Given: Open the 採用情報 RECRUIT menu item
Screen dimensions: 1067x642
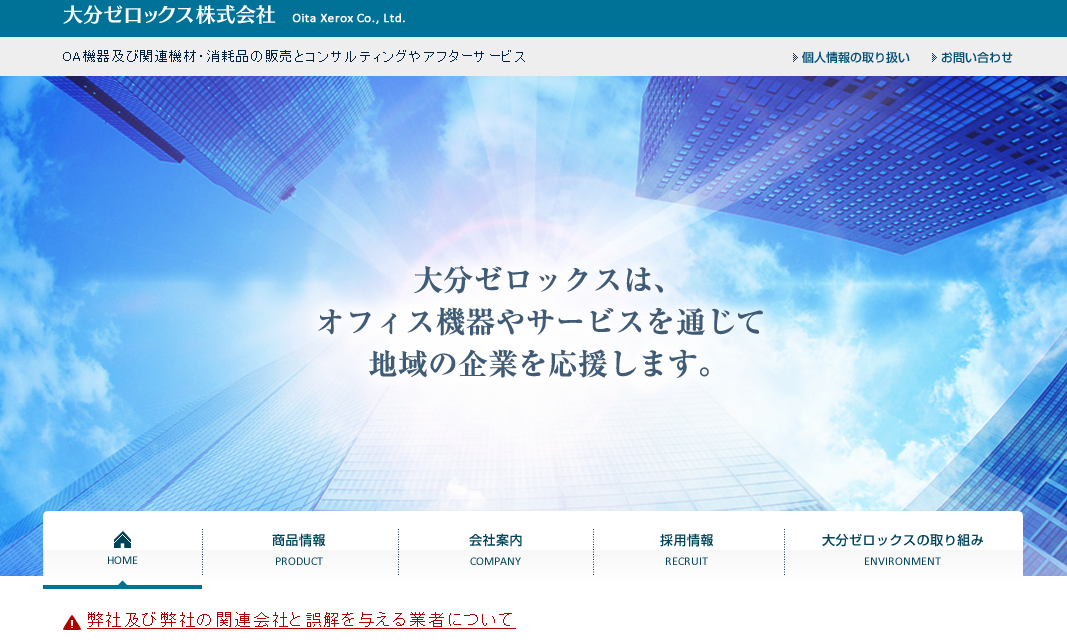Looking at the screenshot, I should pyautogui.click(x=687, y=550).
